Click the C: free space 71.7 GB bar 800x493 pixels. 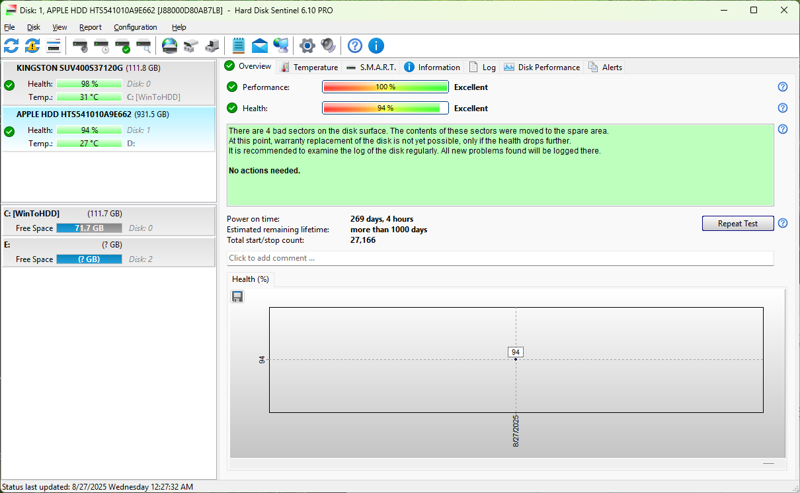(x=89, y=228)
